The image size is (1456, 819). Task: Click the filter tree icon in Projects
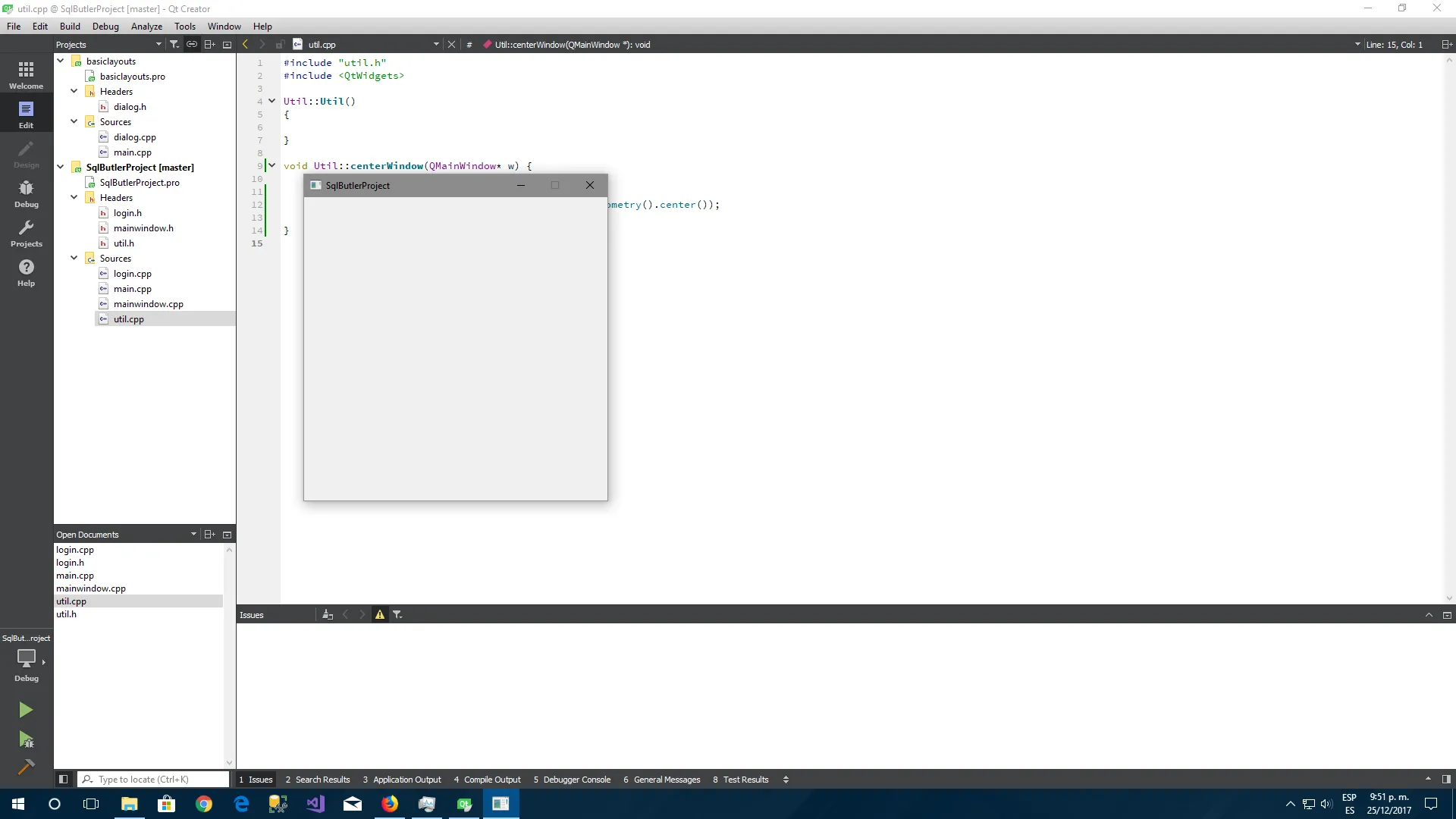click(174, 44)
